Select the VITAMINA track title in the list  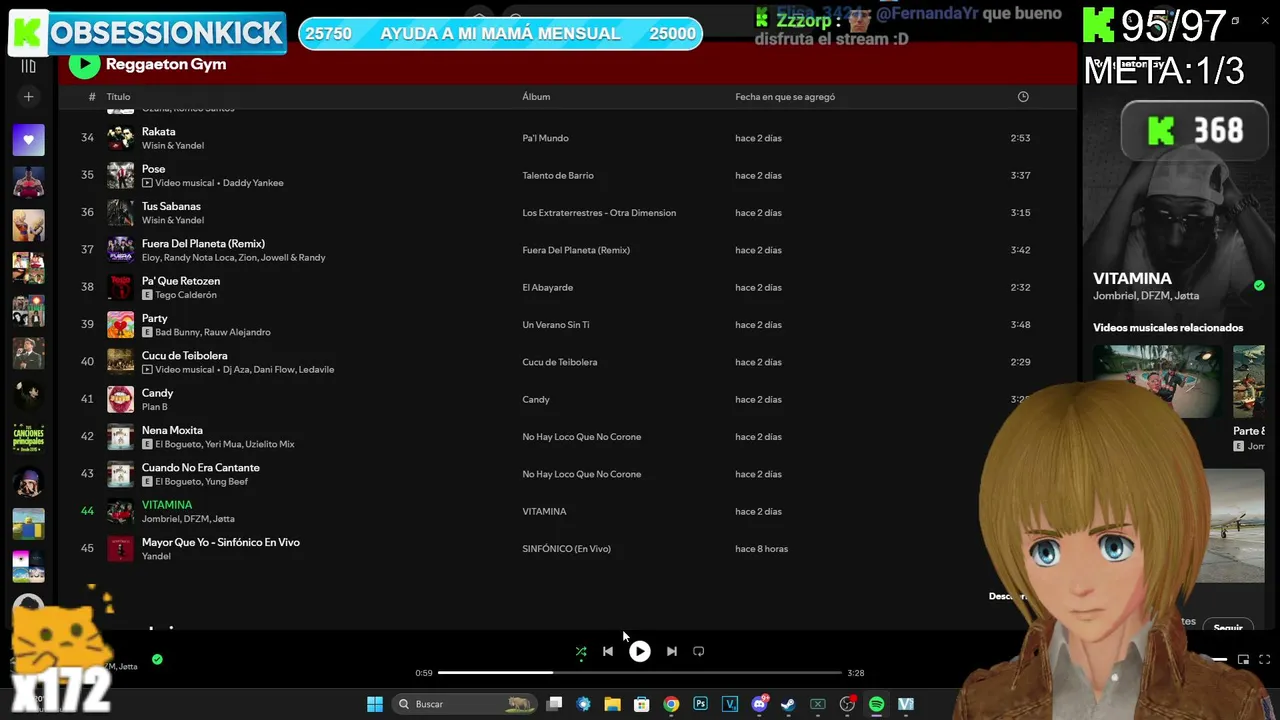pos(167,505)
